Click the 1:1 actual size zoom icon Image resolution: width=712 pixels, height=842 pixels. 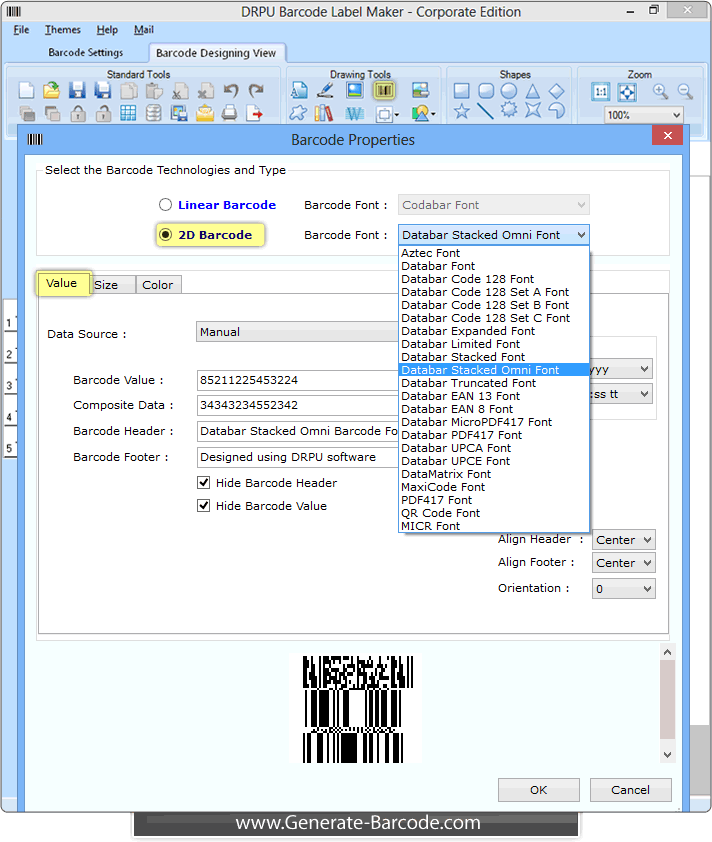[601, 92]
